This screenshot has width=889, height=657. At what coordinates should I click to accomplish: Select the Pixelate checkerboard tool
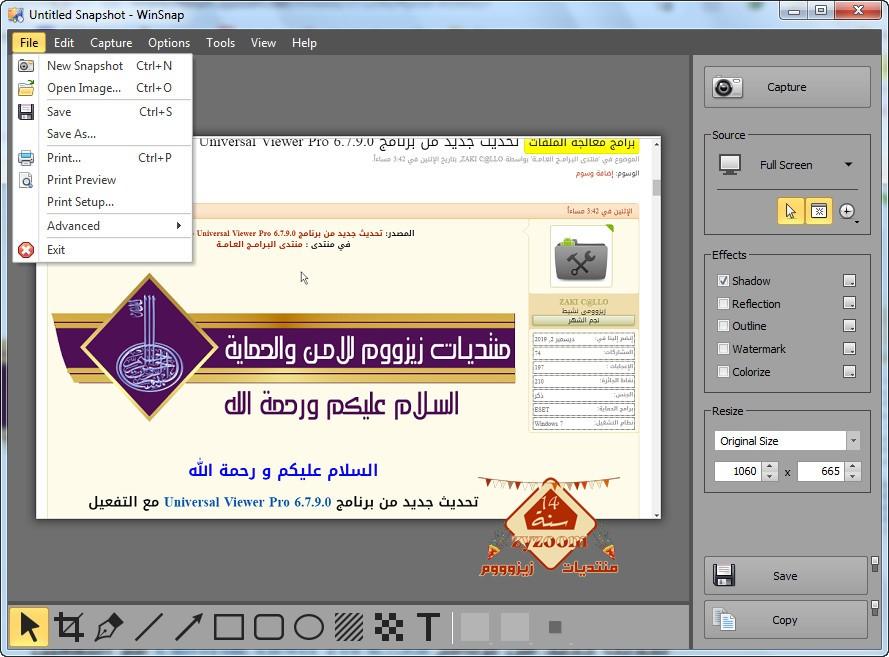389,627
